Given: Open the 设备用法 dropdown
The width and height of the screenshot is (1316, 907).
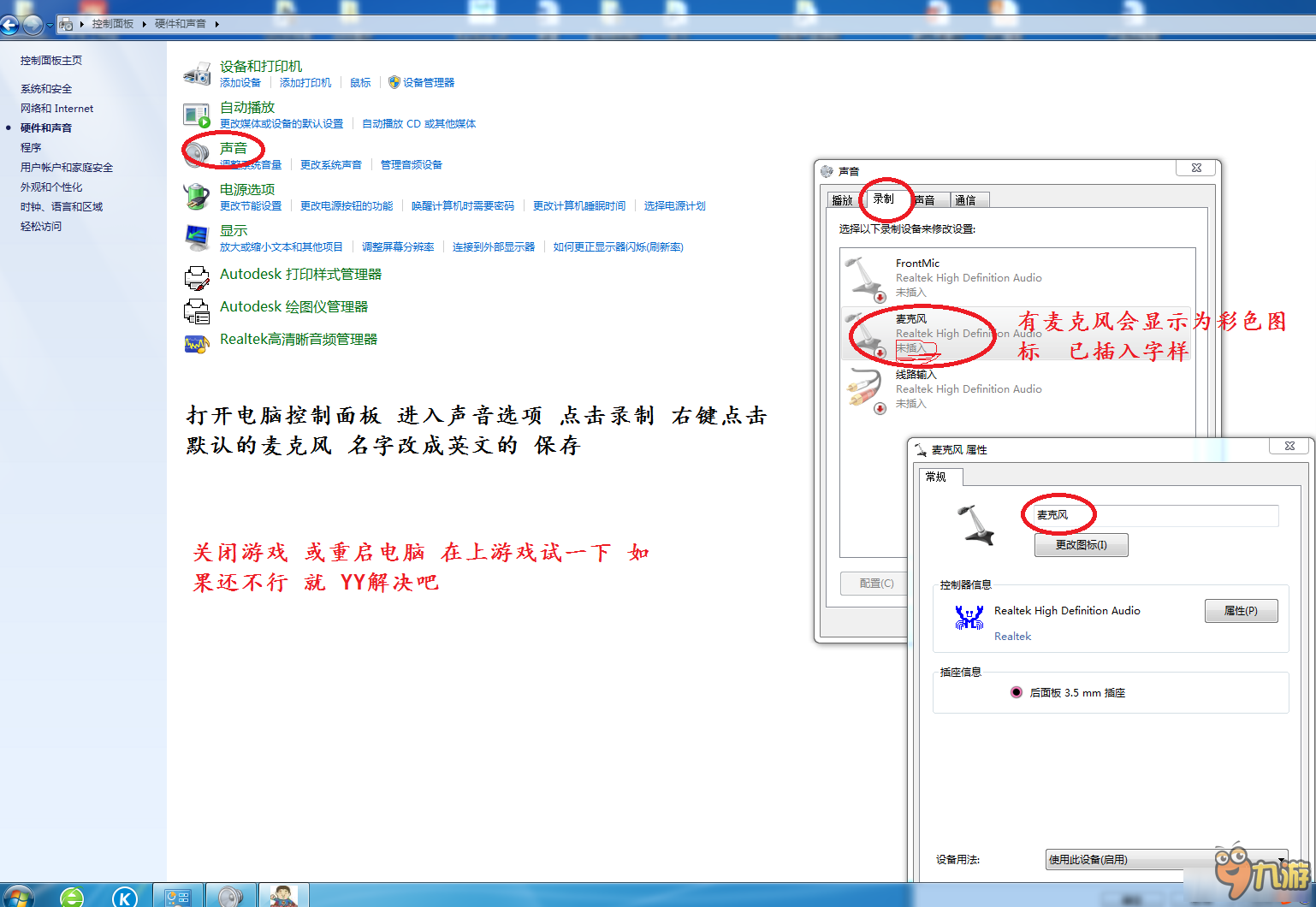Looking at the screenshot, I should 1166,859.
